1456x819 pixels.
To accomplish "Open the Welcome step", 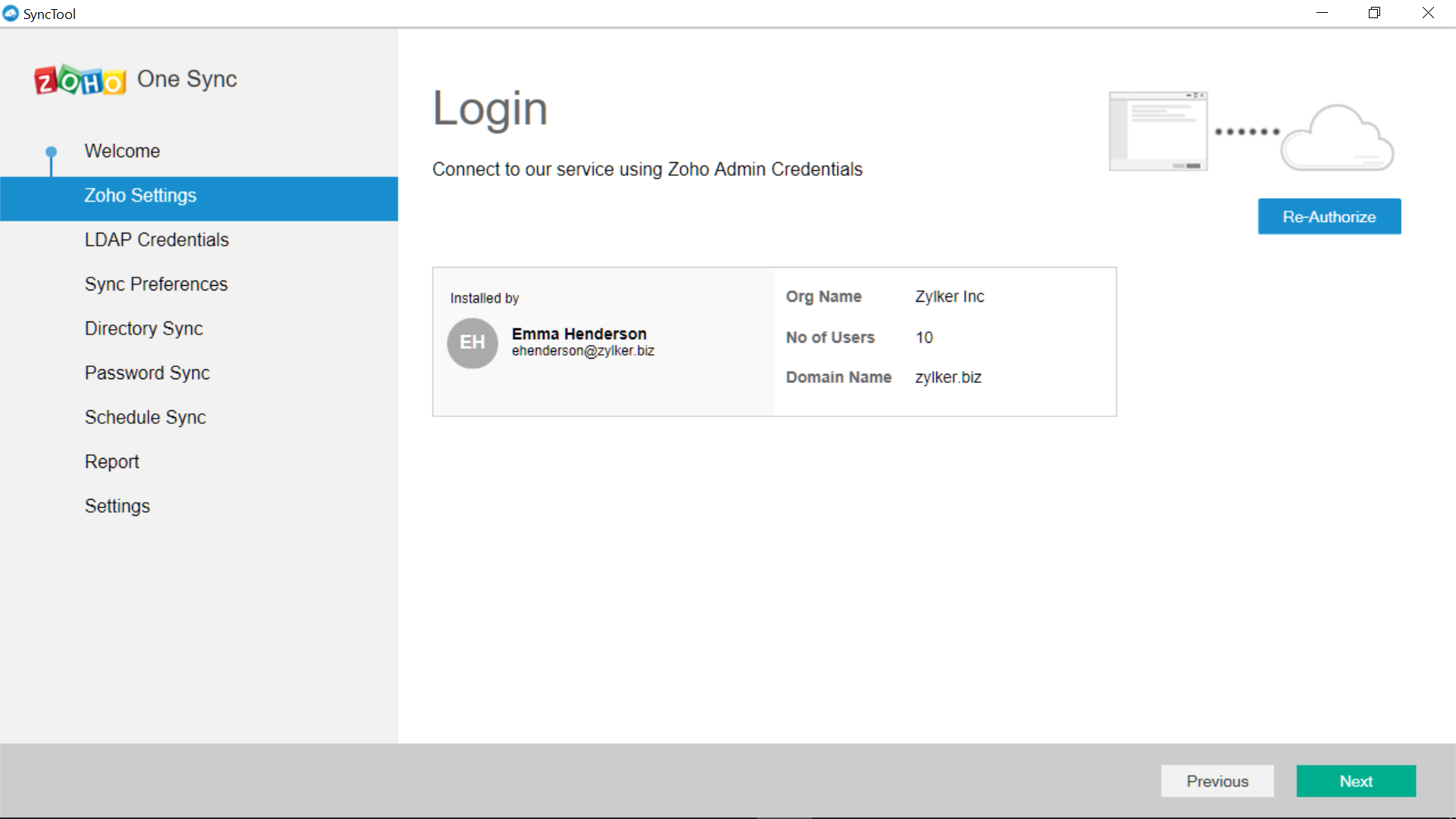I will [x=122, y=151].
